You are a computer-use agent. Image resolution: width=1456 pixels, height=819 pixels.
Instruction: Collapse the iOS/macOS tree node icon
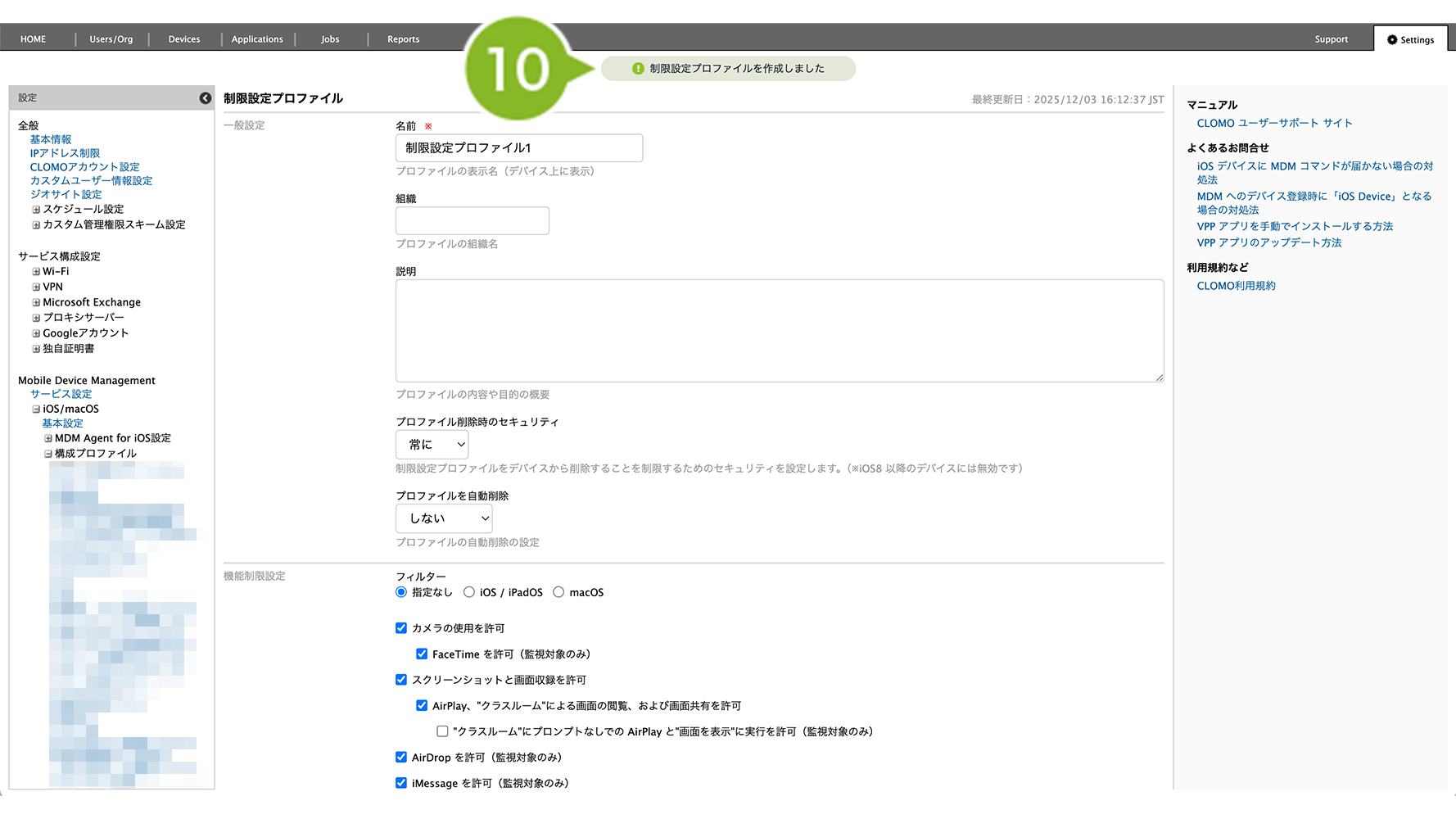pyautogui.click(x=36, y=409)
